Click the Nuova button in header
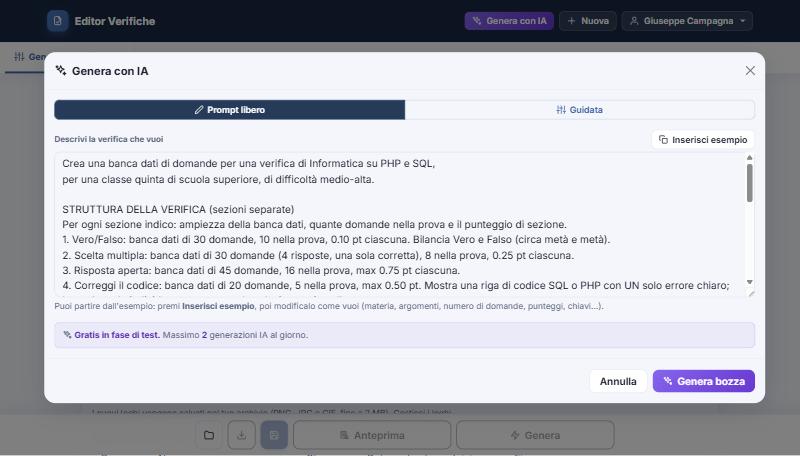 click(x=588, y=21)
